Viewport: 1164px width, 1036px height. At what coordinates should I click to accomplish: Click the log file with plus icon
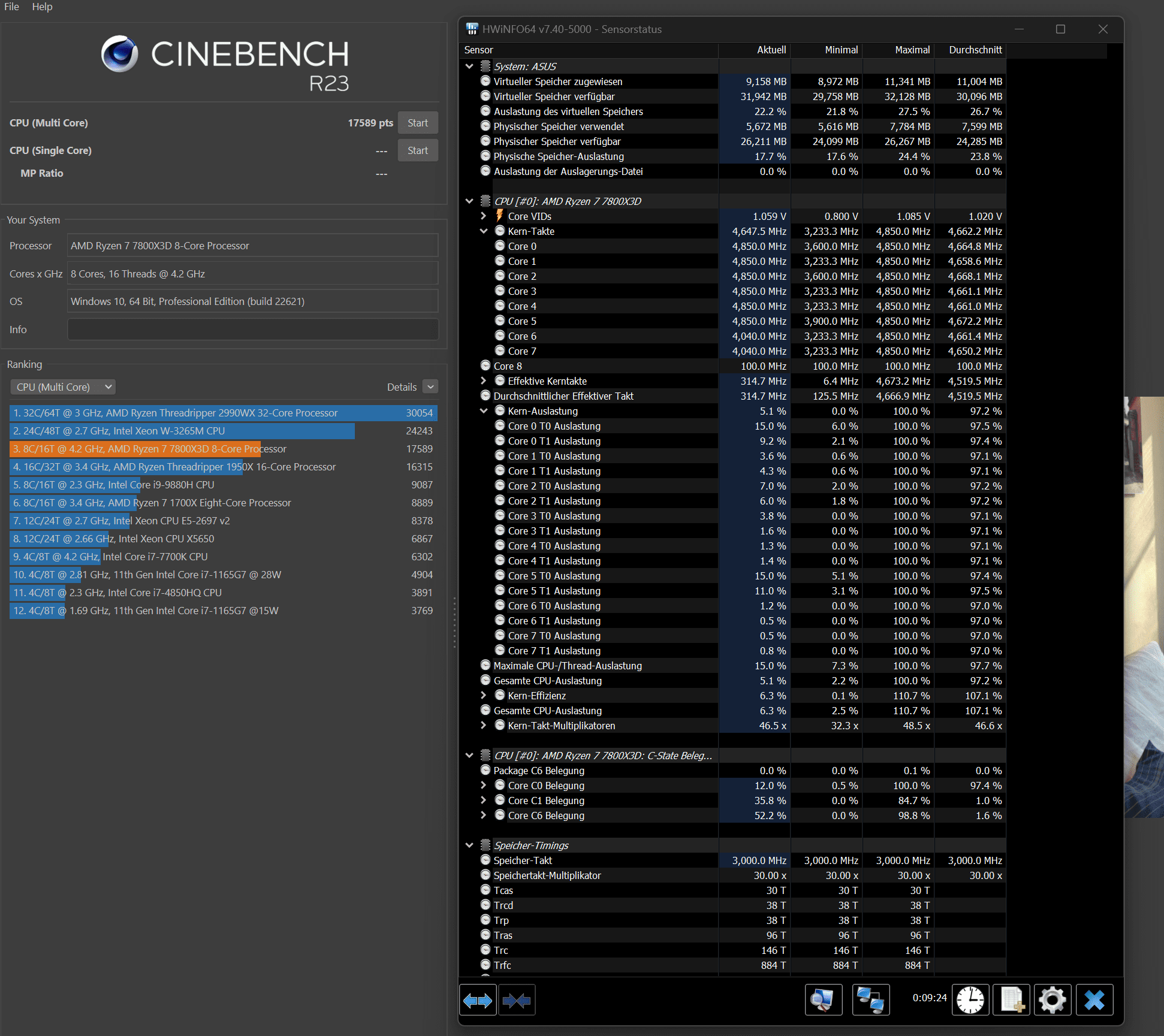tap(1012, 1000)
